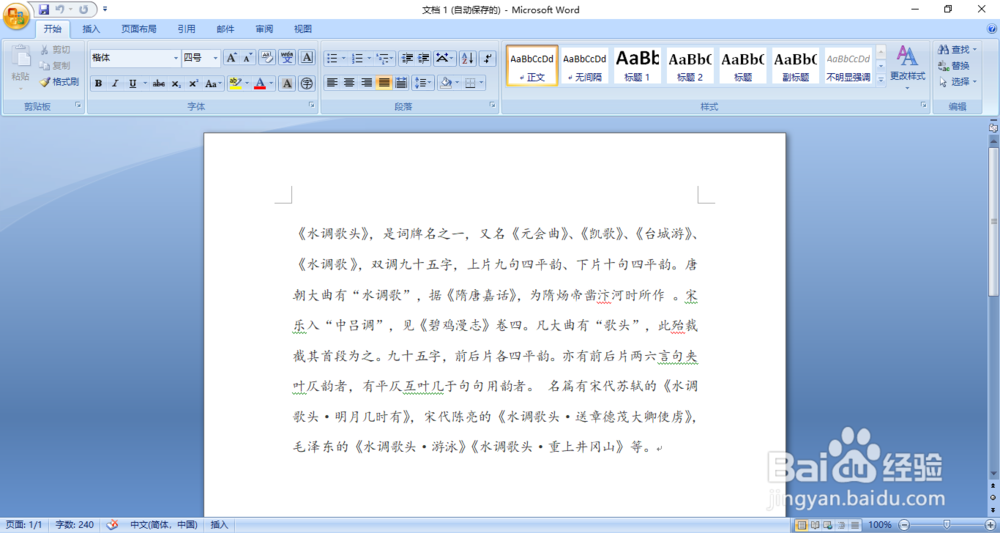The width and height of the screenshot is (1000, 533).
Task: Click the word count (字数: 240) indicator
Action: click(75, 525)
